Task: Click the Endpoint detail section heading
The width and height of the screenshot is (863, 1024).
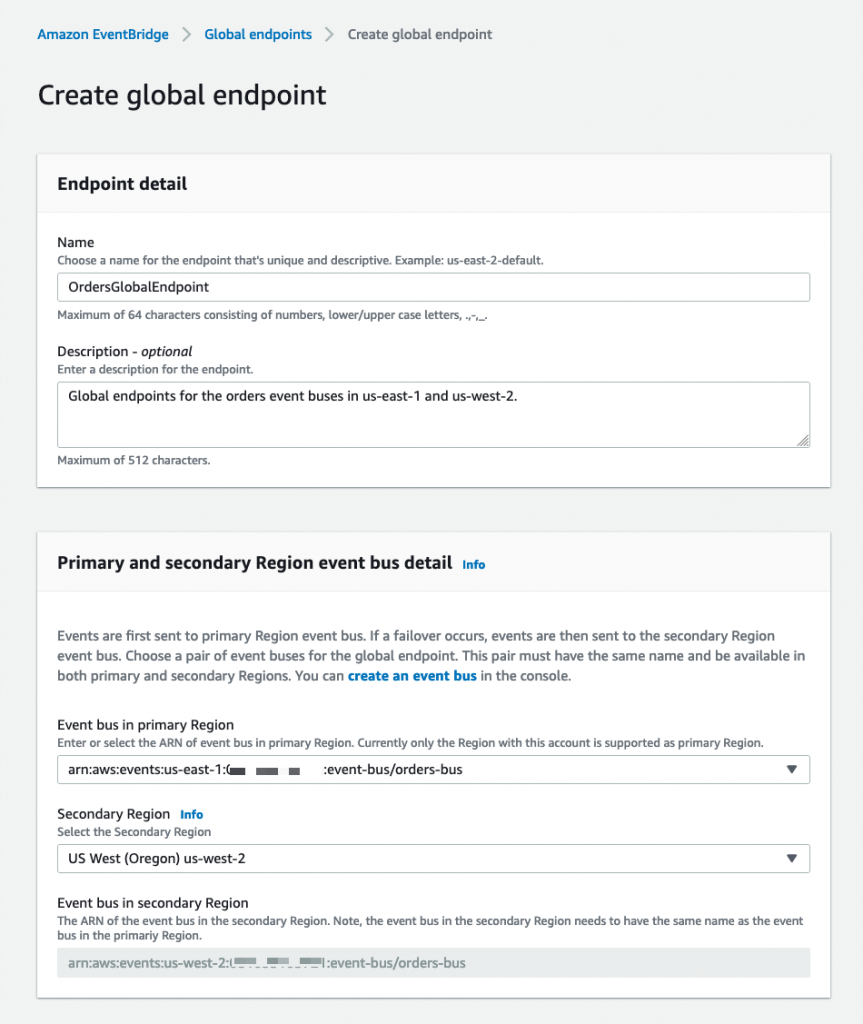Action: (122, 184)
